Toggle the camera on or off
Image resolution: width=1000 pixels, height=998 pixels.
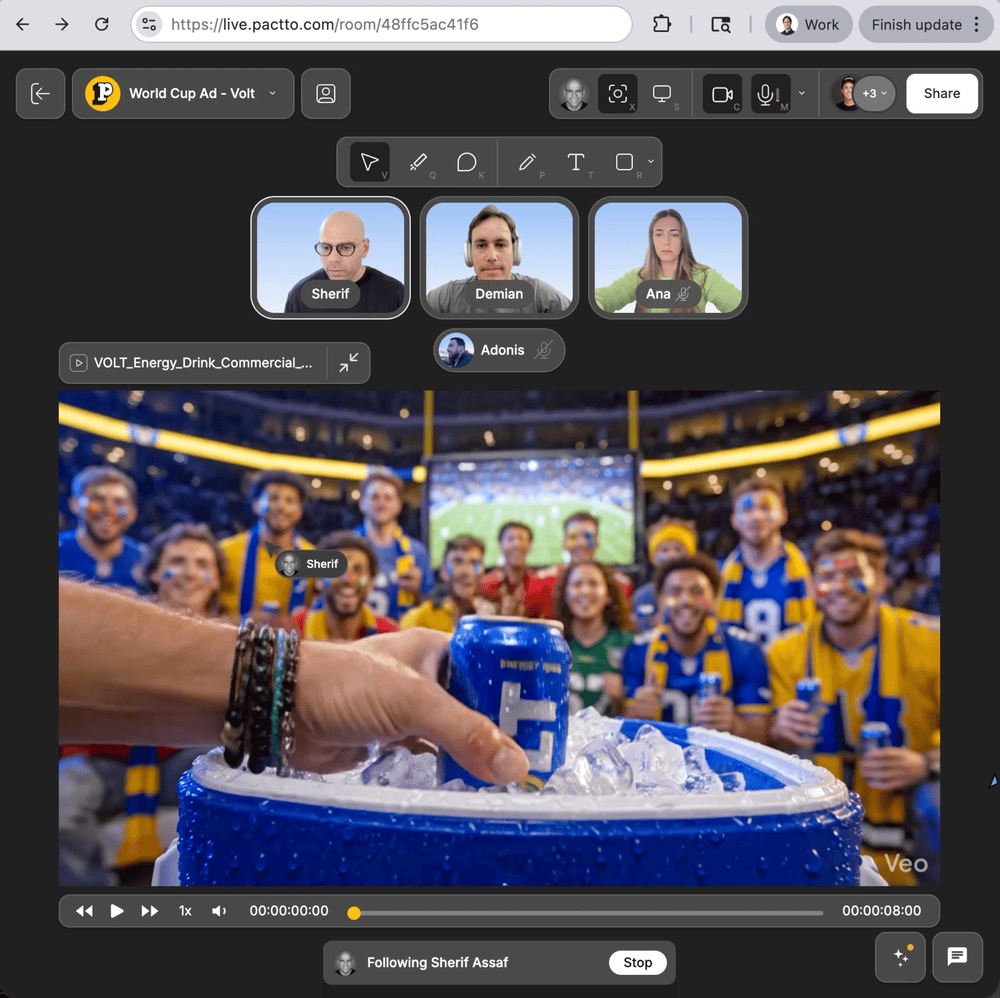pyautogui.click(x=722, y=94)
